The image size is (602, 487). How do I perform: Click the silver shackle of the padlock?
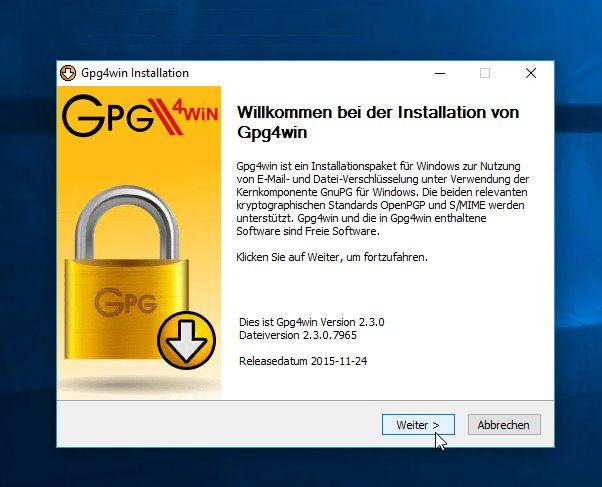coord(127,223)
